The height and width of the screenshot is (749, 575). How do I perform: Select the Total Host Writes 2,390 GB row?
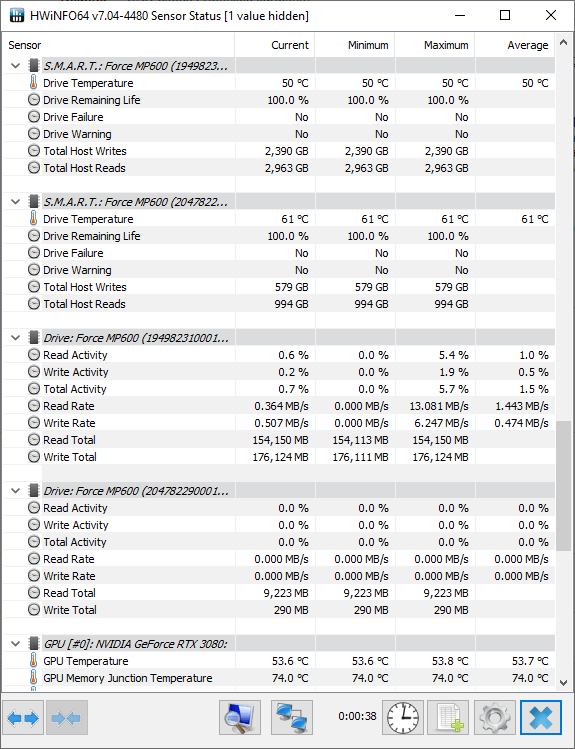(279, 151)
